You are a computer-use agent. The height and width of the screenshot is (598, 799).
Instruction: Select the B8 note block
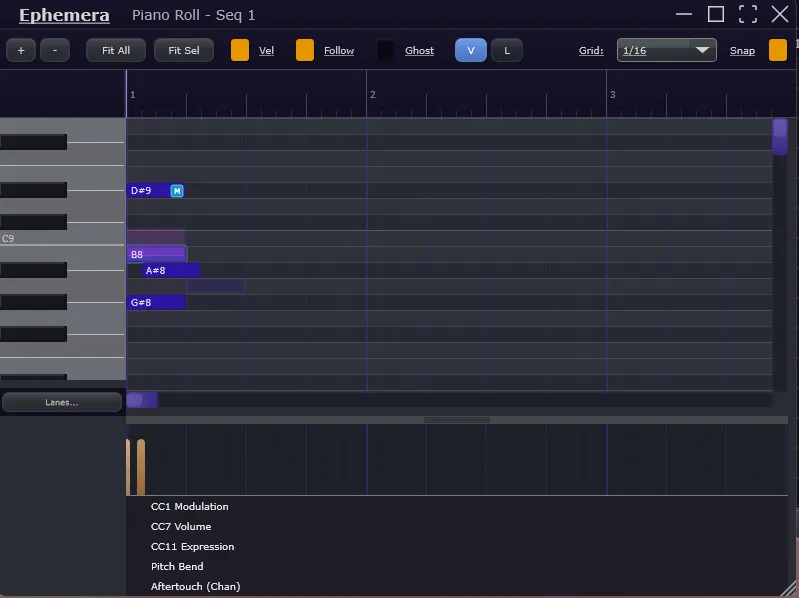156,254
